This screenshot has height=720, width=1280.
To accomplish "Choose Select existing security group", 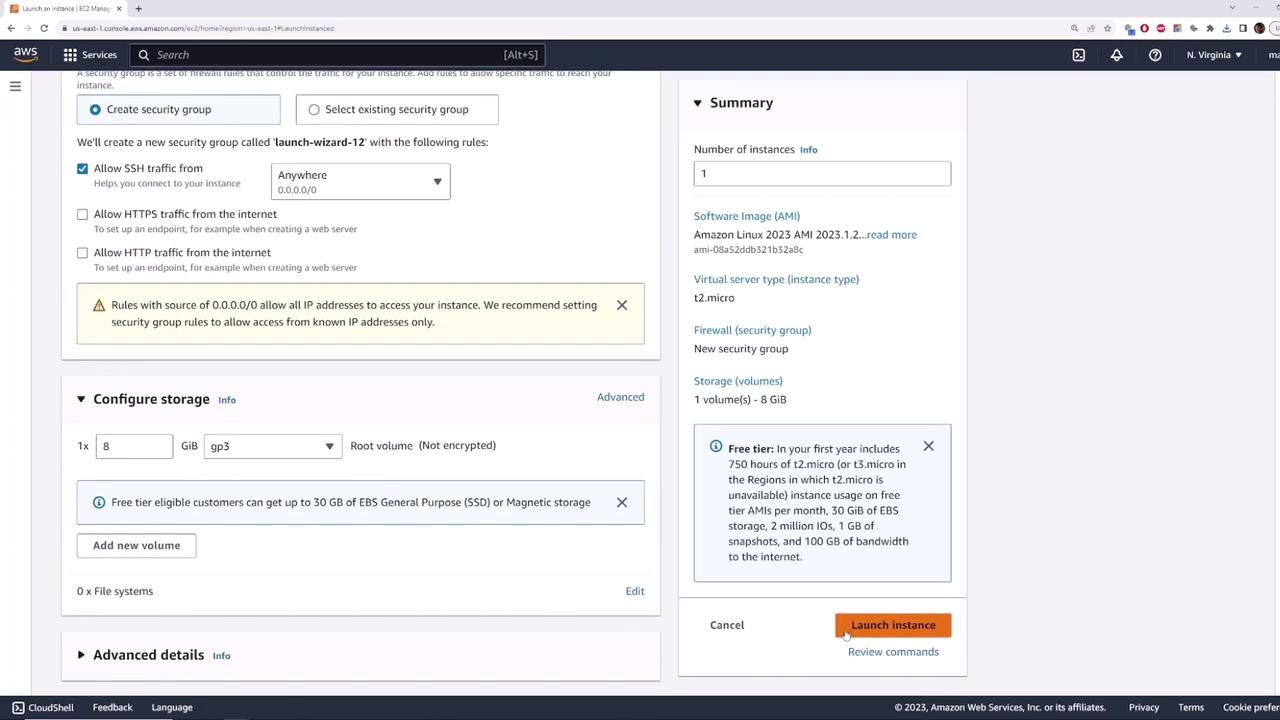I will (397, 109).
